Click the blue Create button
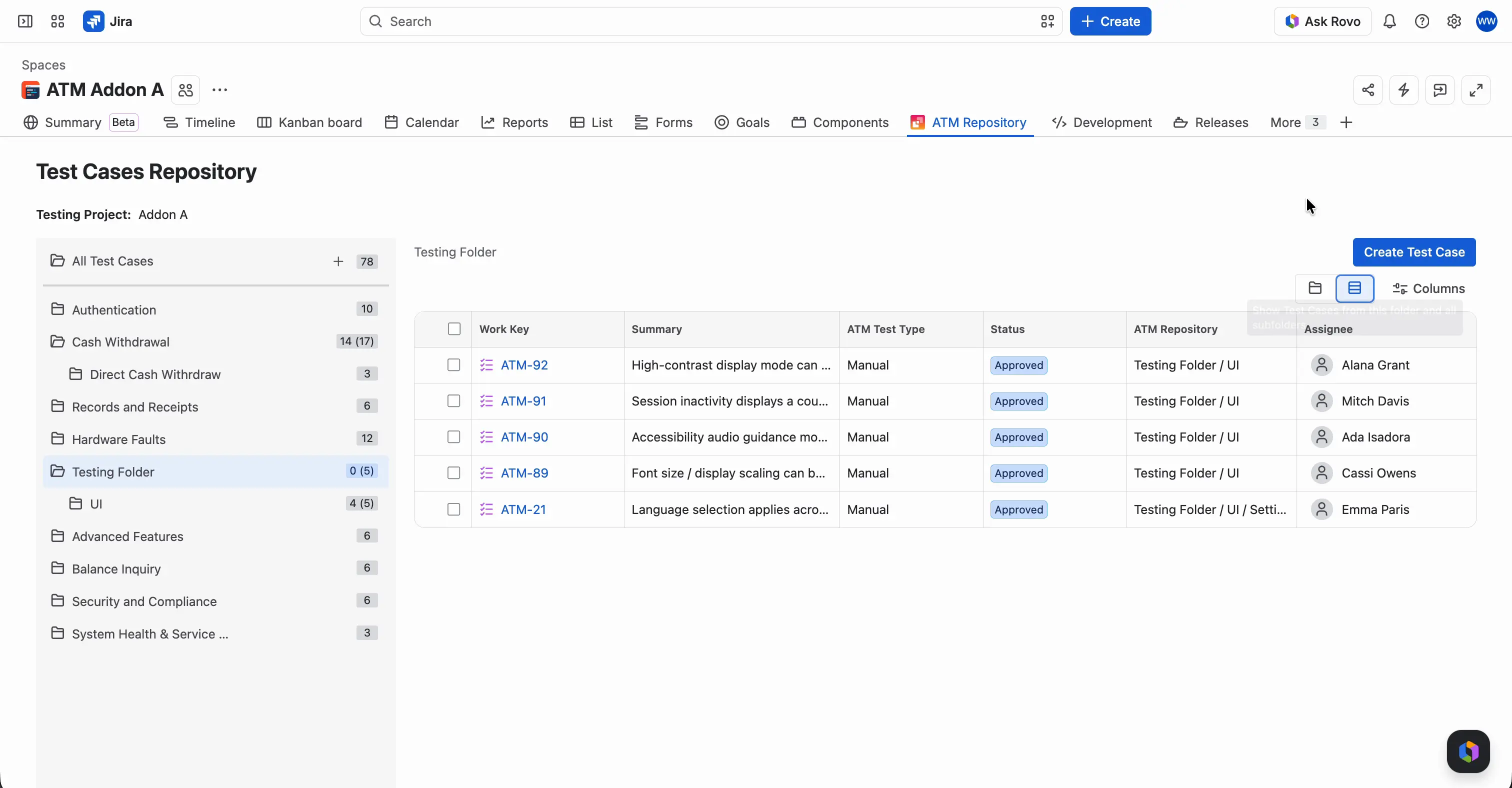This screenshot has width=1512, height=788. coord(1110,21)
